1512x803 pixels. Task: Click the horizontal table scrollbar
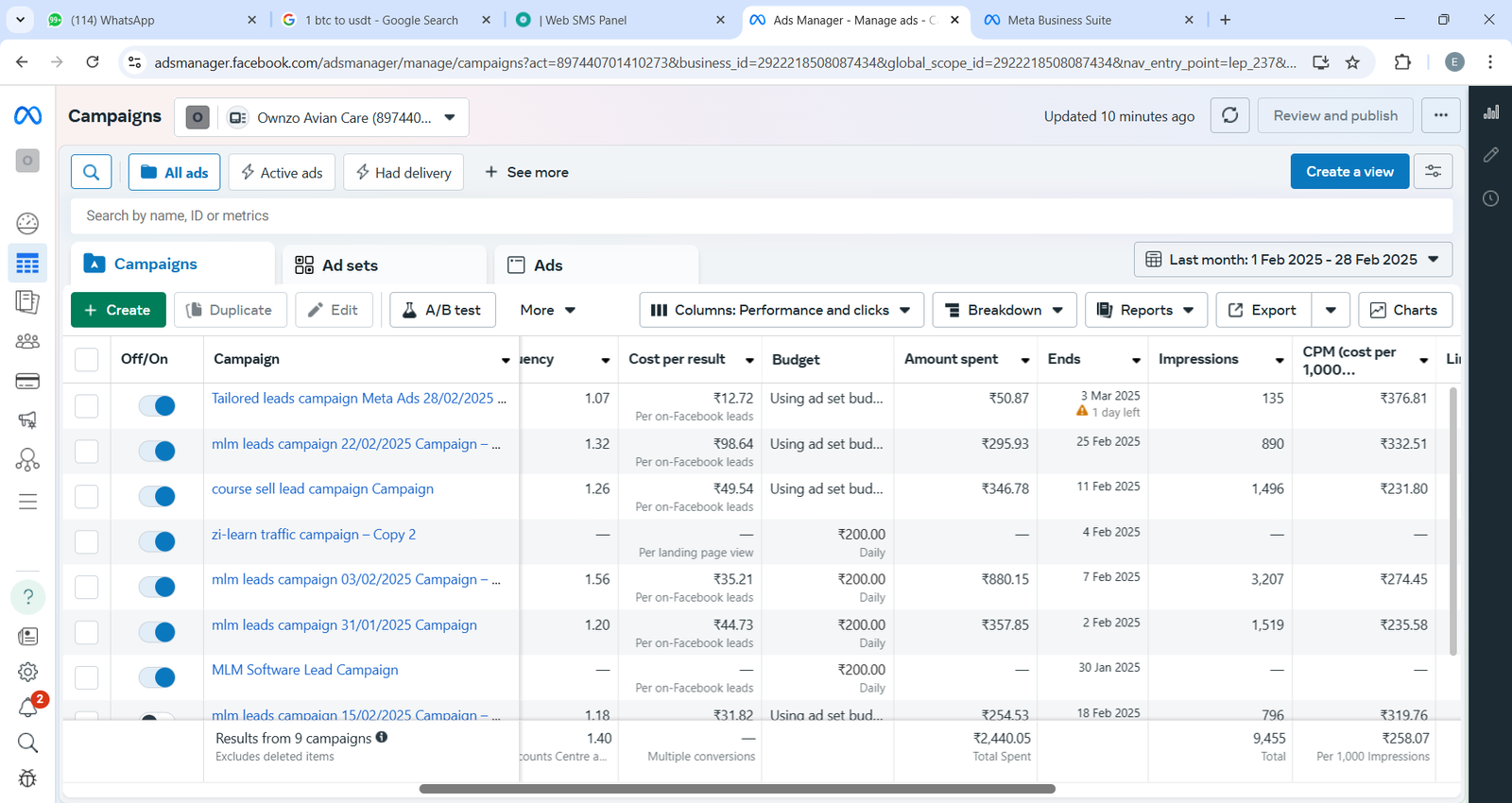pyautogui.click(x=737, y=789)
